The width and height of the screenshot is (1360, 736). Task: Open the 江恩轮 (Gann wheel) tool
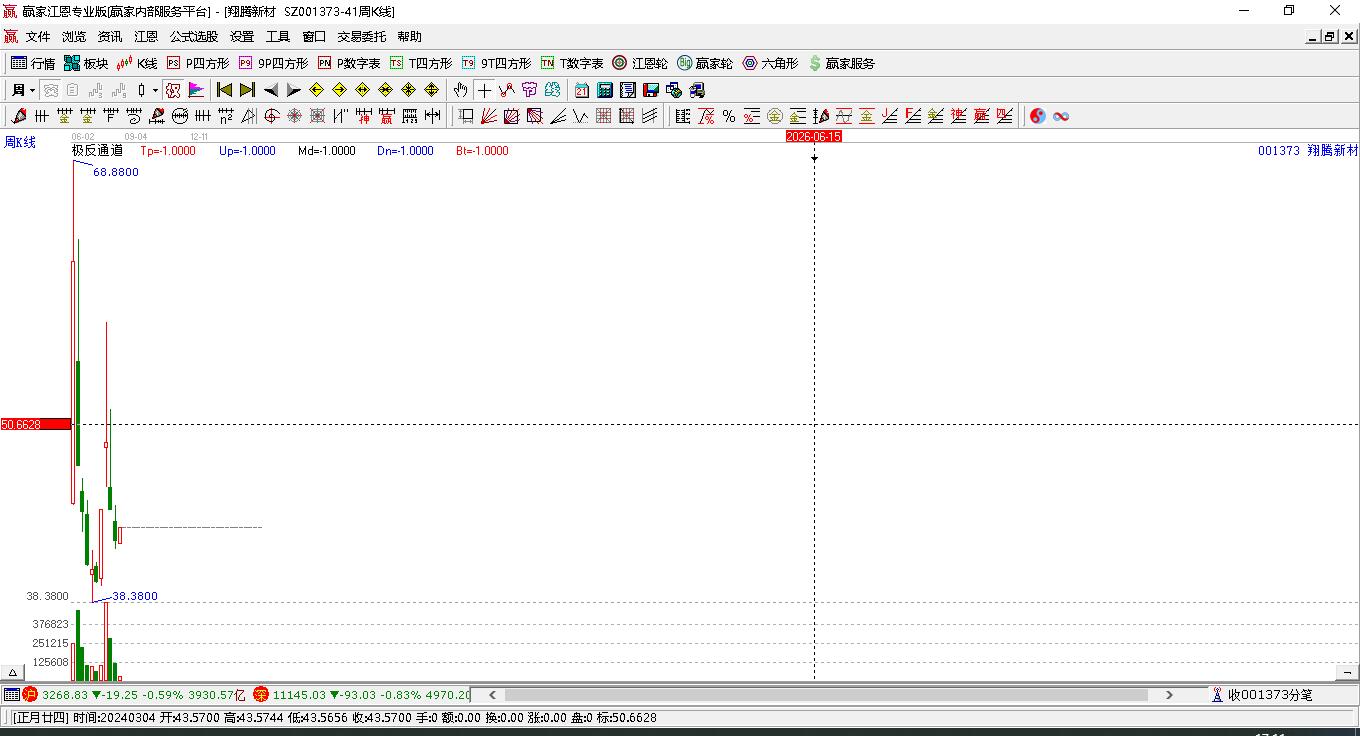[x=640, y=63]
